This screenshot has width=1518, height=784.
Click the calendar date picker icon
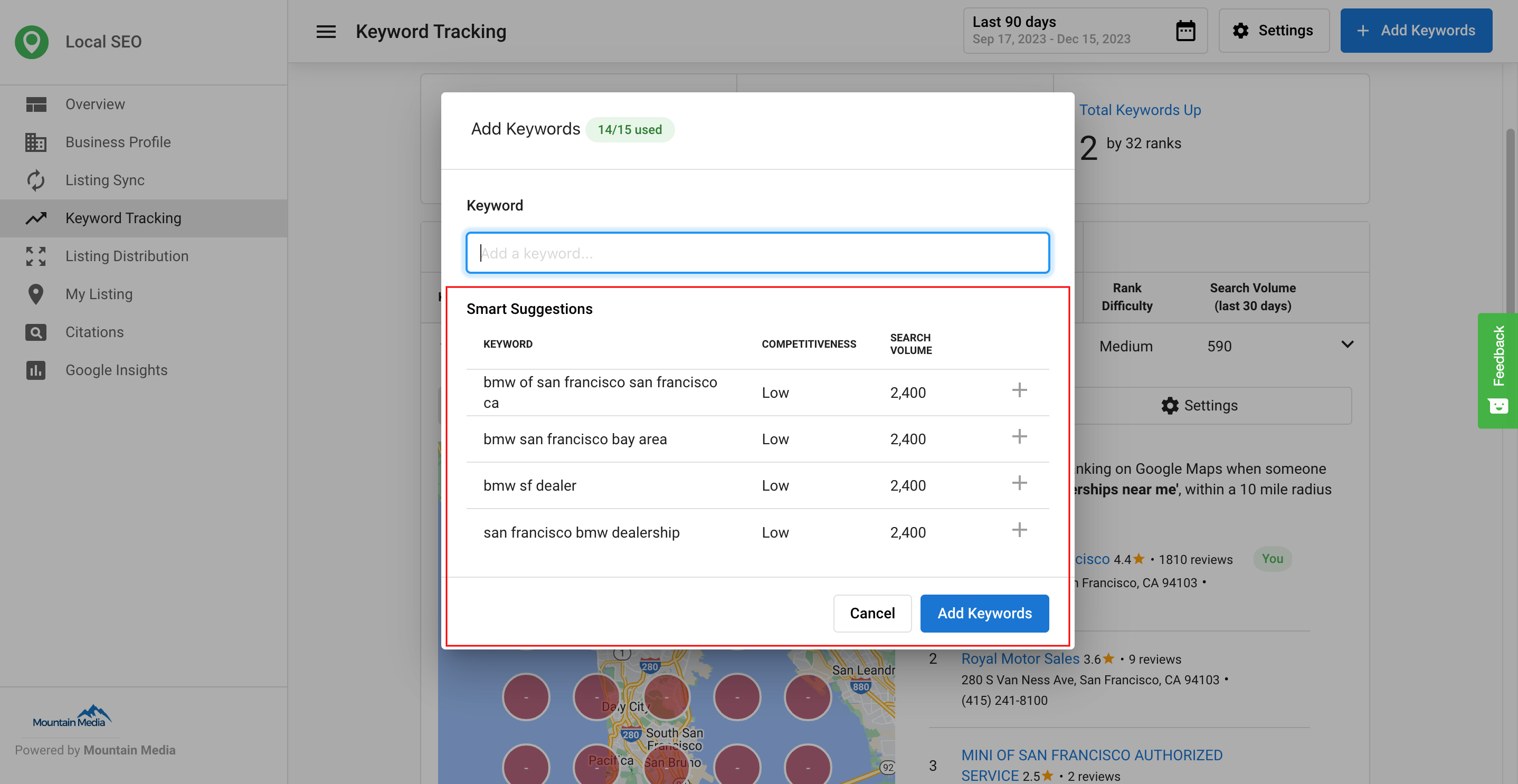tap(1185, 30)
